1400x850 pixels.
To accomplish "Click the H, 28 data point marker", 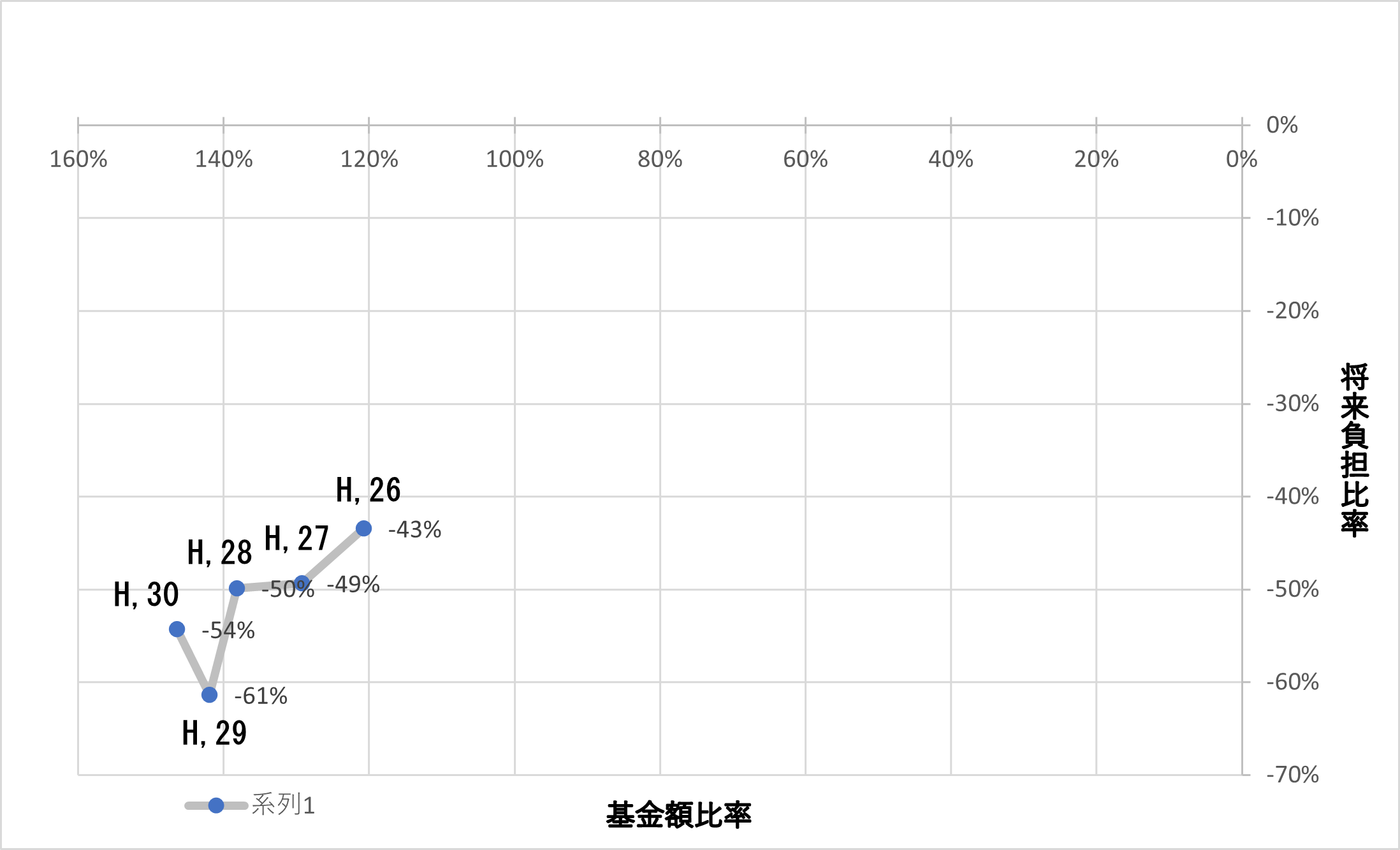I will (237, 588).
